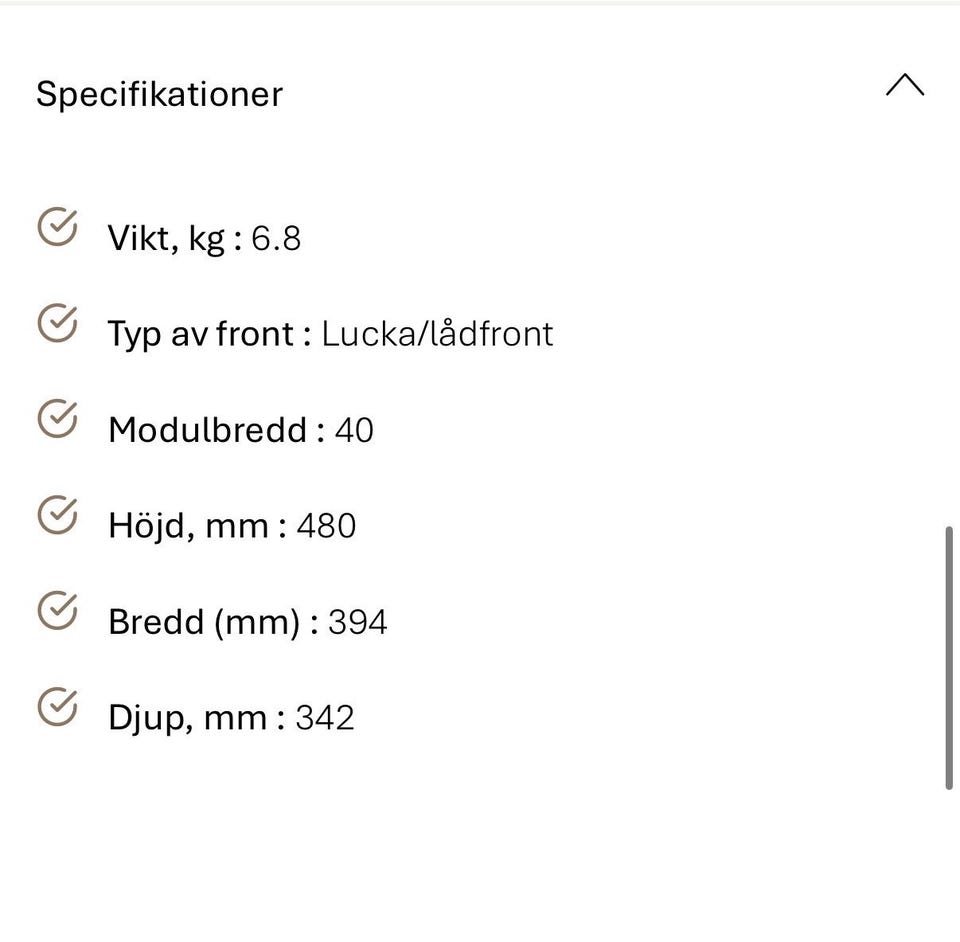Viewport: 960px width, 942px height.
Task: Click the checkmark icon beside Modulbredd
Action: point(58,419)
